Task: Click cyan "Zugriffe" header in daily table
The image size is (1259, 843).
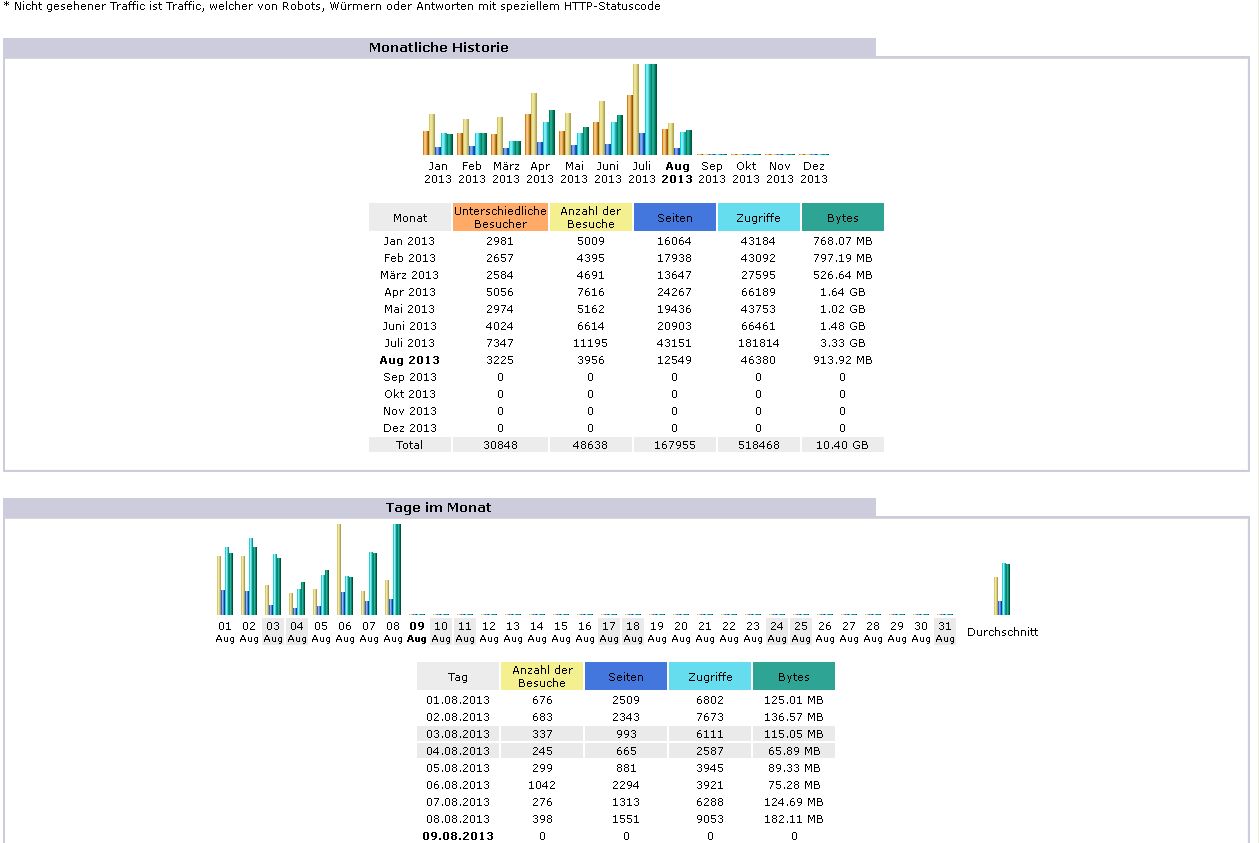Action: point(710,677)
